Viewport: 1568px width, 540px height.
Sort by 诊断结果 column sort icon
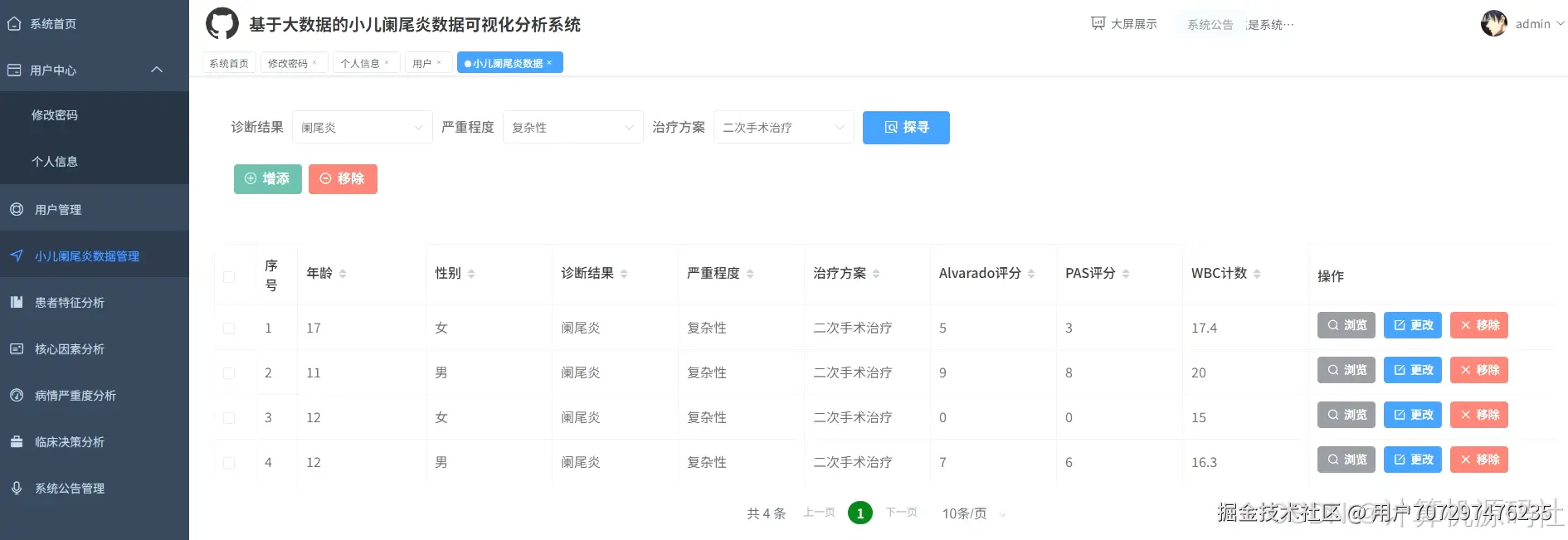[624, 274]
